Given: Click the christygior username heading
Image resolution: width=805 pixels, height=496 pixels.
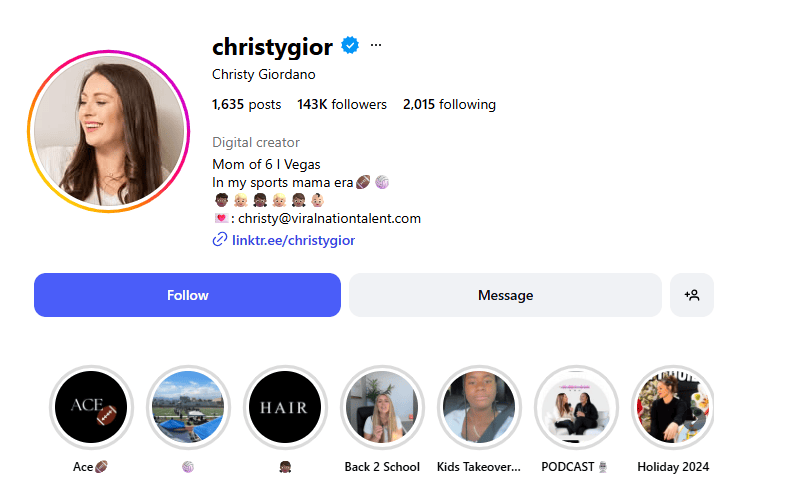Looking at the screenshot, I should (272, 47).
